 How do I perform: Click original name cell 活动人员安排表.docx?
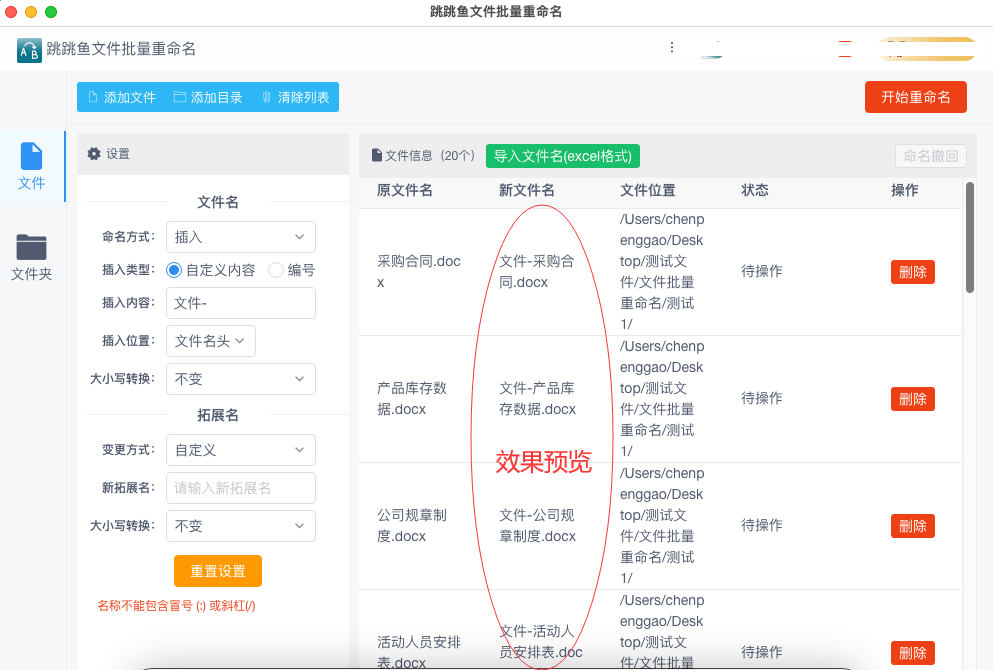point(419,652)
